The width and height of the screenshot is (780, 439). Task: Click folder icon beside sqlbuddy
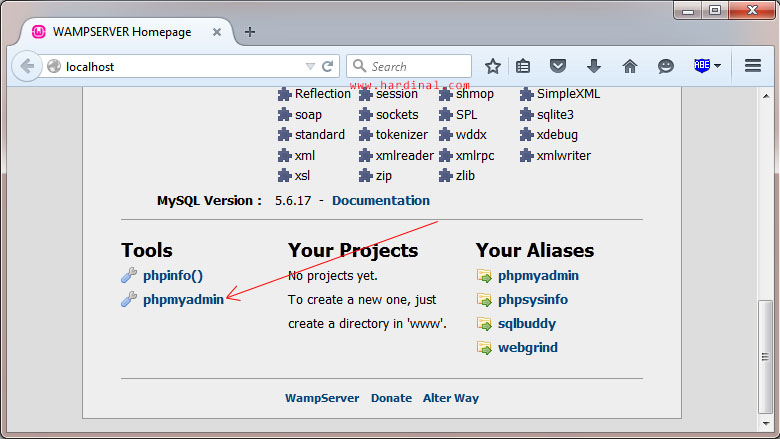pos(484,324)
